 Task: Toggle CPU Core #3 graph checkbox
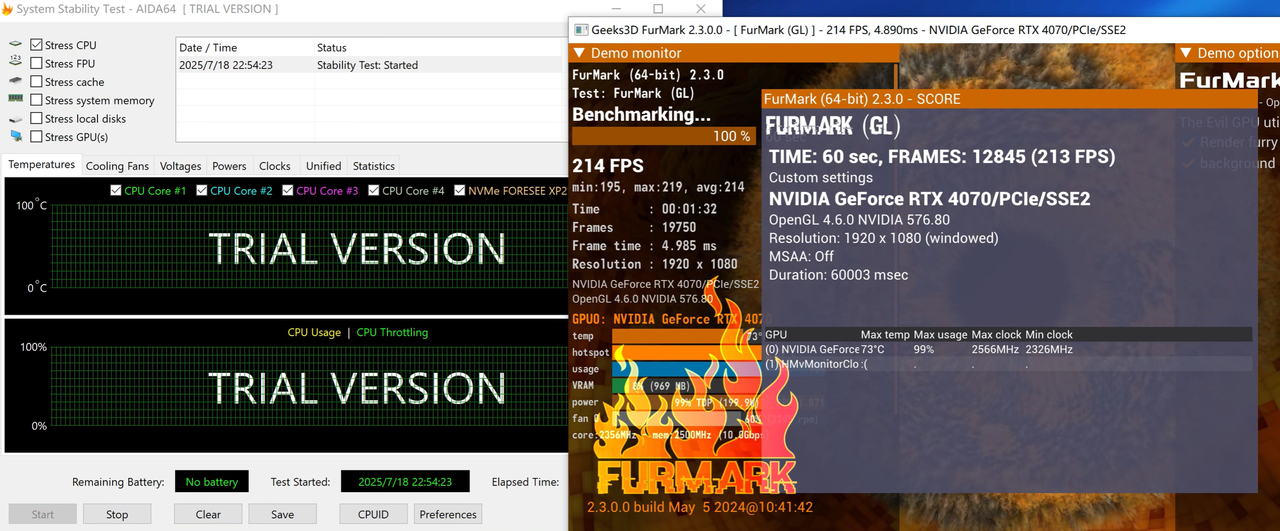coord(288,190)
